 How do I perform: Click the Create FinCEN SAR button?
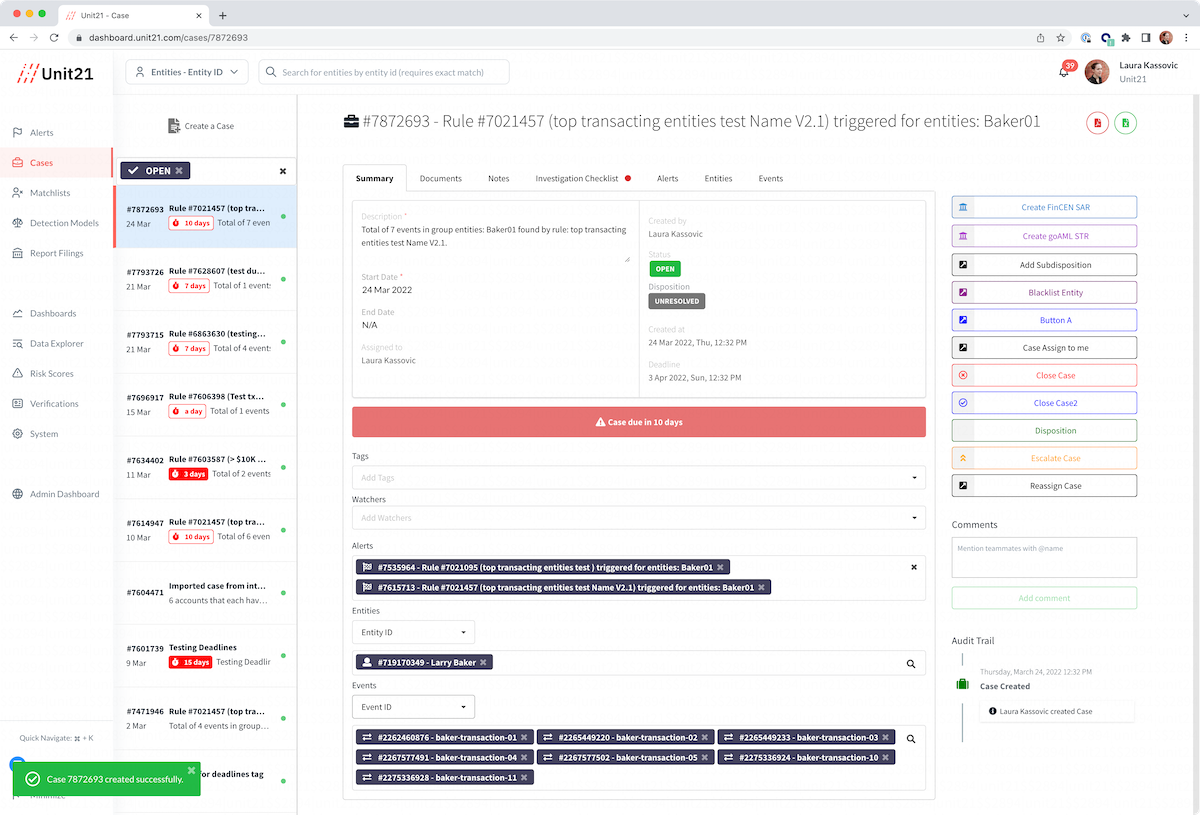click(1044, 207)
